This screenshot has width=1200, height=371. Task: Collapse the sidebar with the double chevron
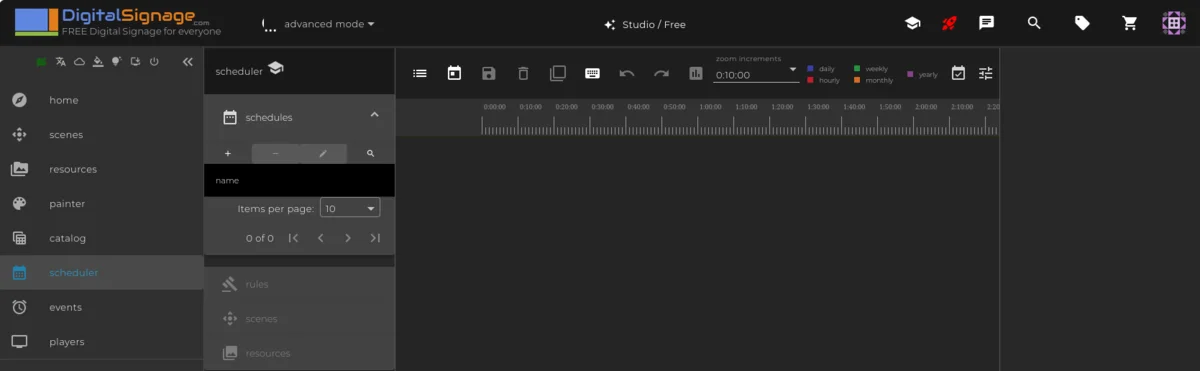tap(187, 62)
